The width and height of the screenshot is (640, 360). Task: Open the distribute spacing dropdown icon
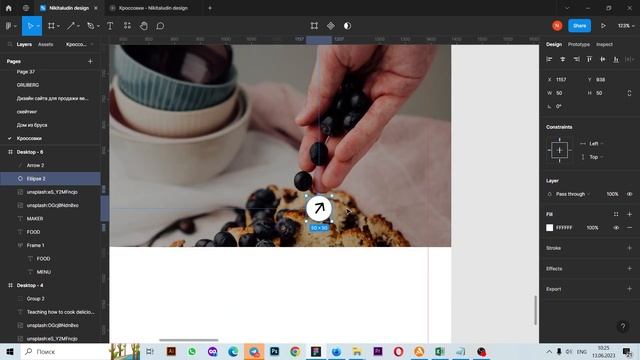click(x=629, y=60)
